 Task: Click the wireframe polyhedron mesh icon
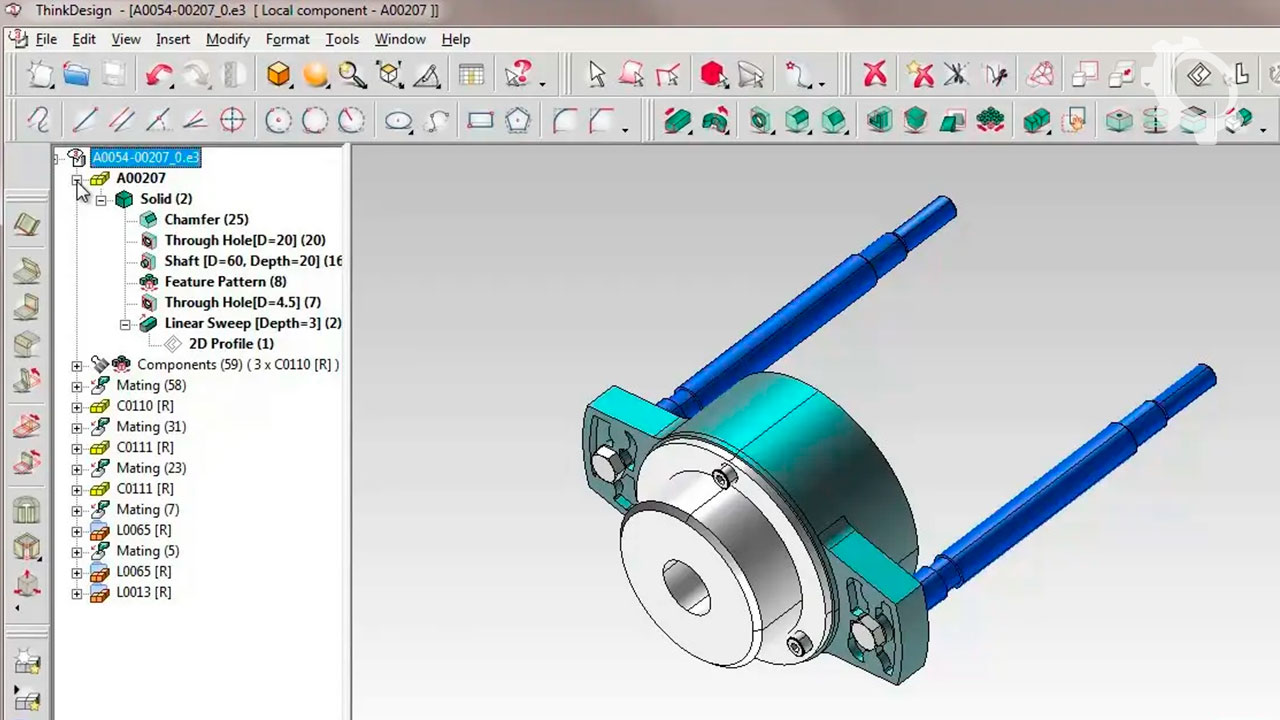[1041, 75]
